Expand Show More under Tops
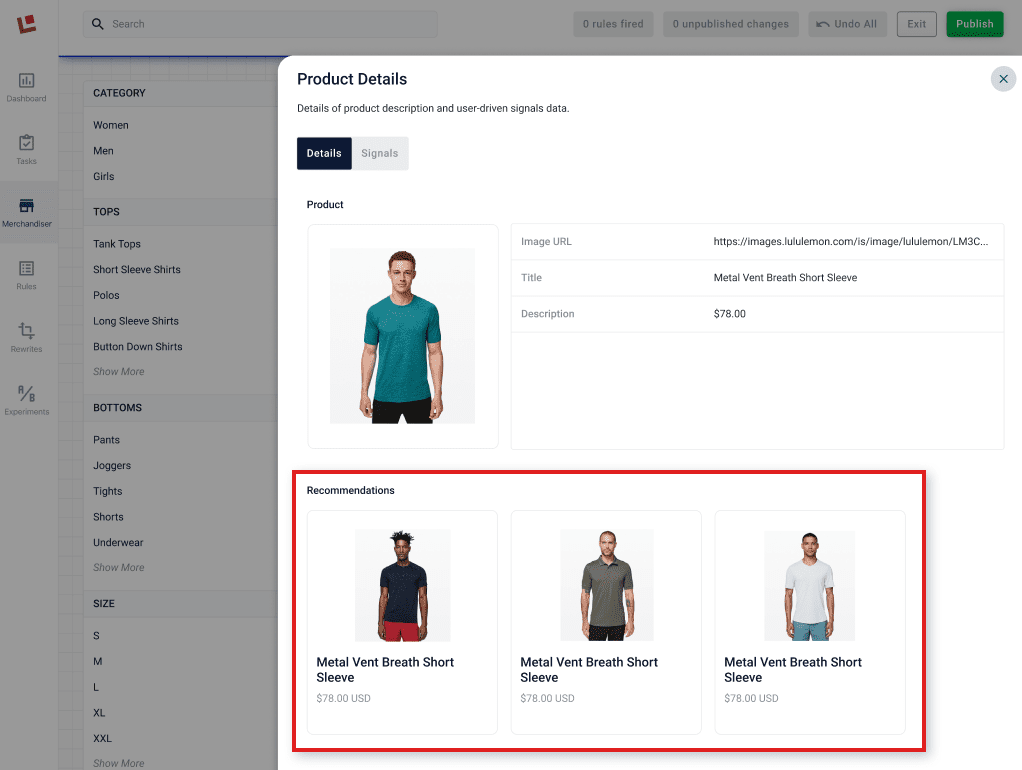 pos(119,372)
